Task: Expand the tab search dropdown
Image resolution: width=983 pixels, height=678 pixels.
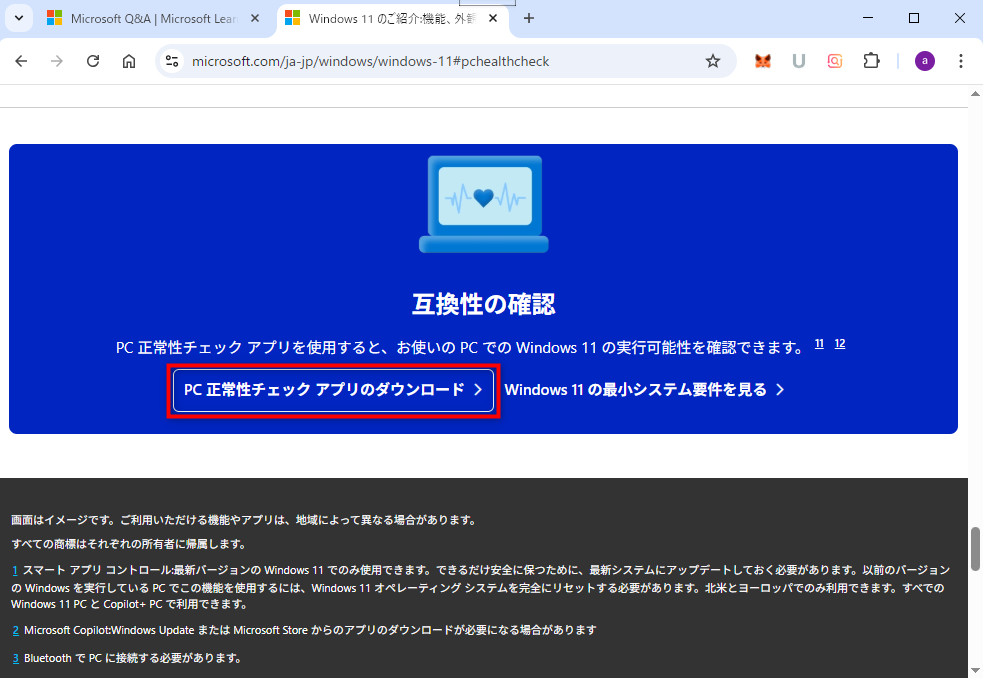Action: pos(18,18)
